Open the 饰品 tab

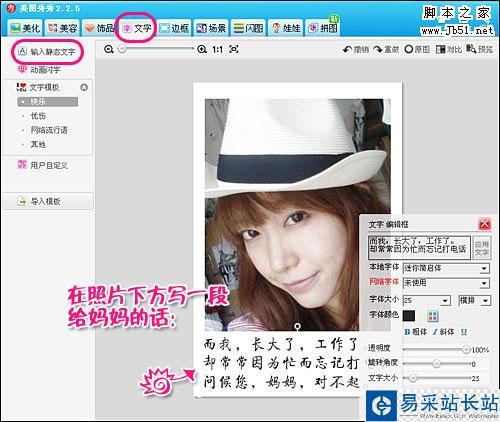[x=99, y=28]
